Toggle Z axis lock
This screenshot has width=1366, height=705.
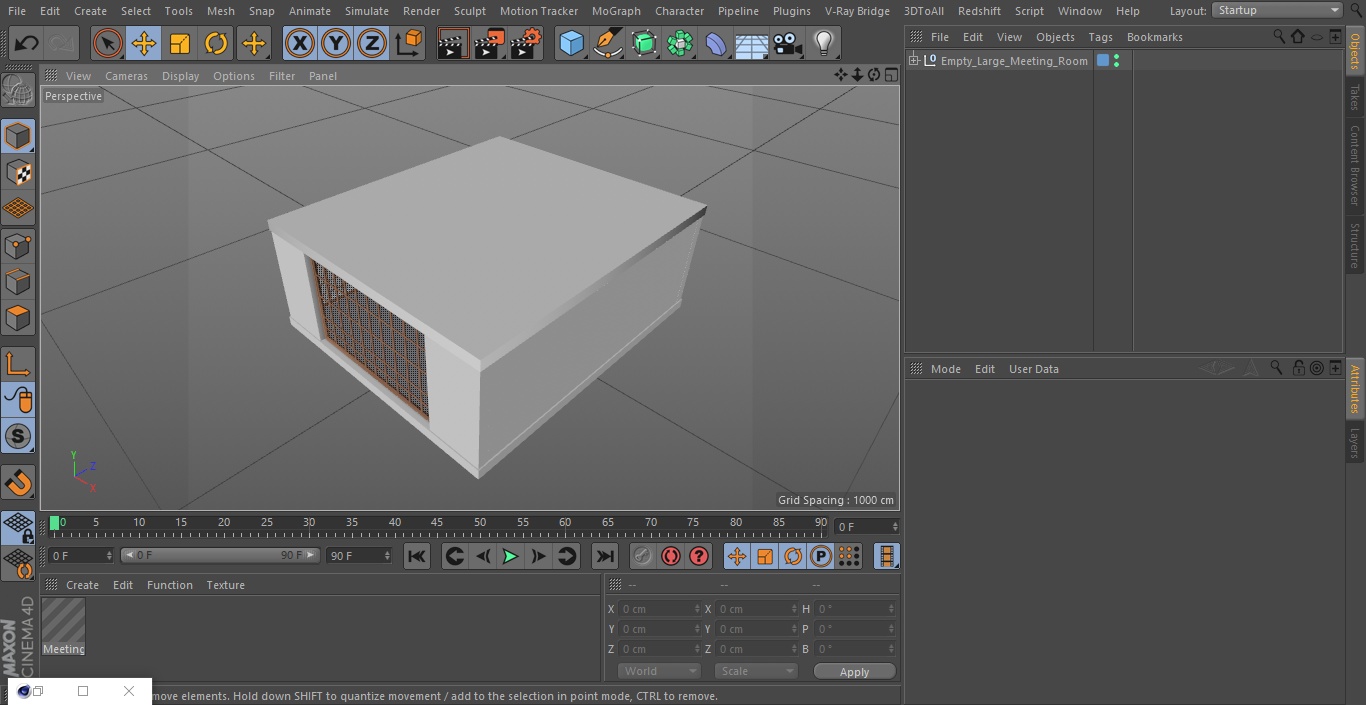click(372, 44)
